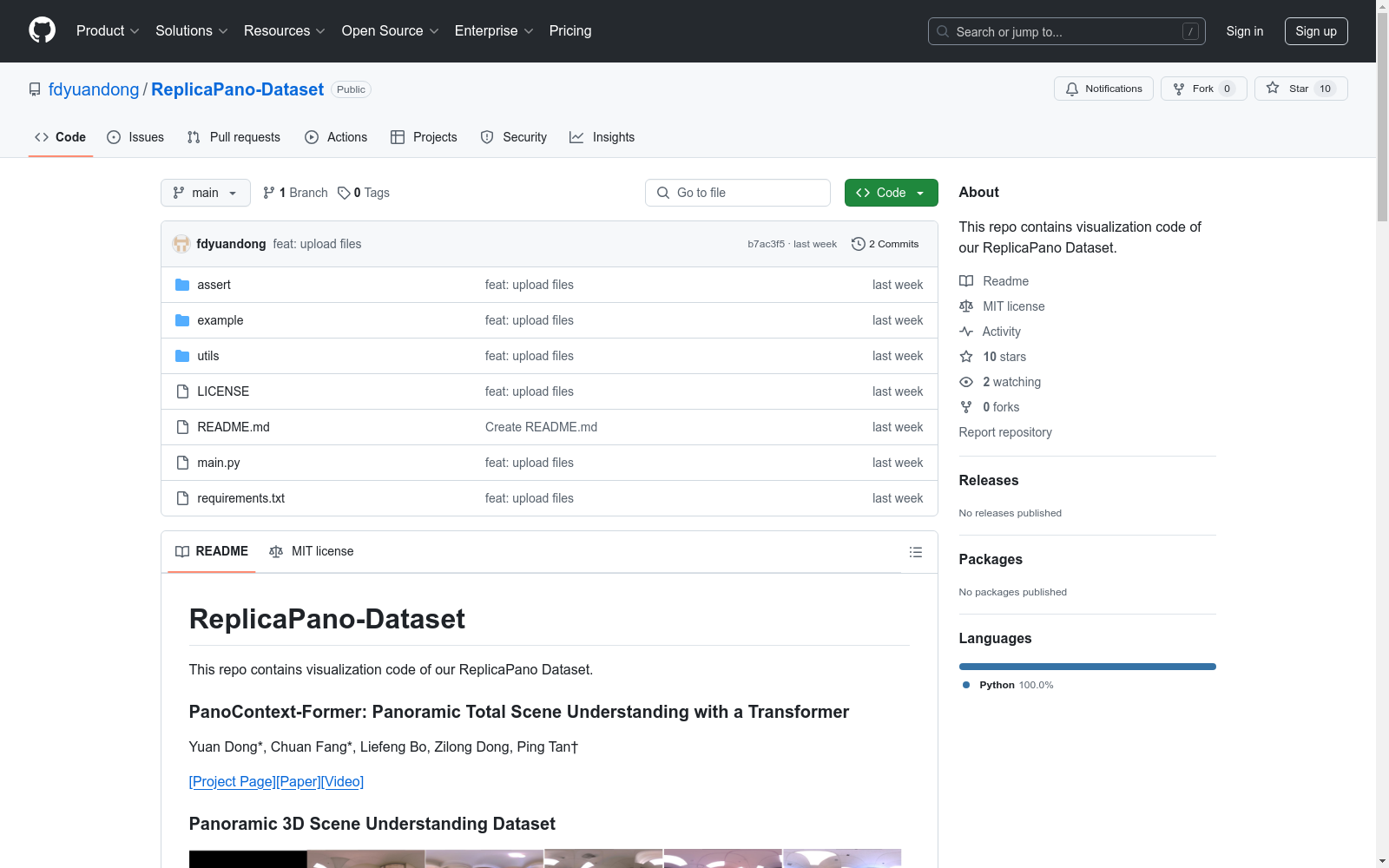Open the Project Page link in README

click(x=233, y=781)
